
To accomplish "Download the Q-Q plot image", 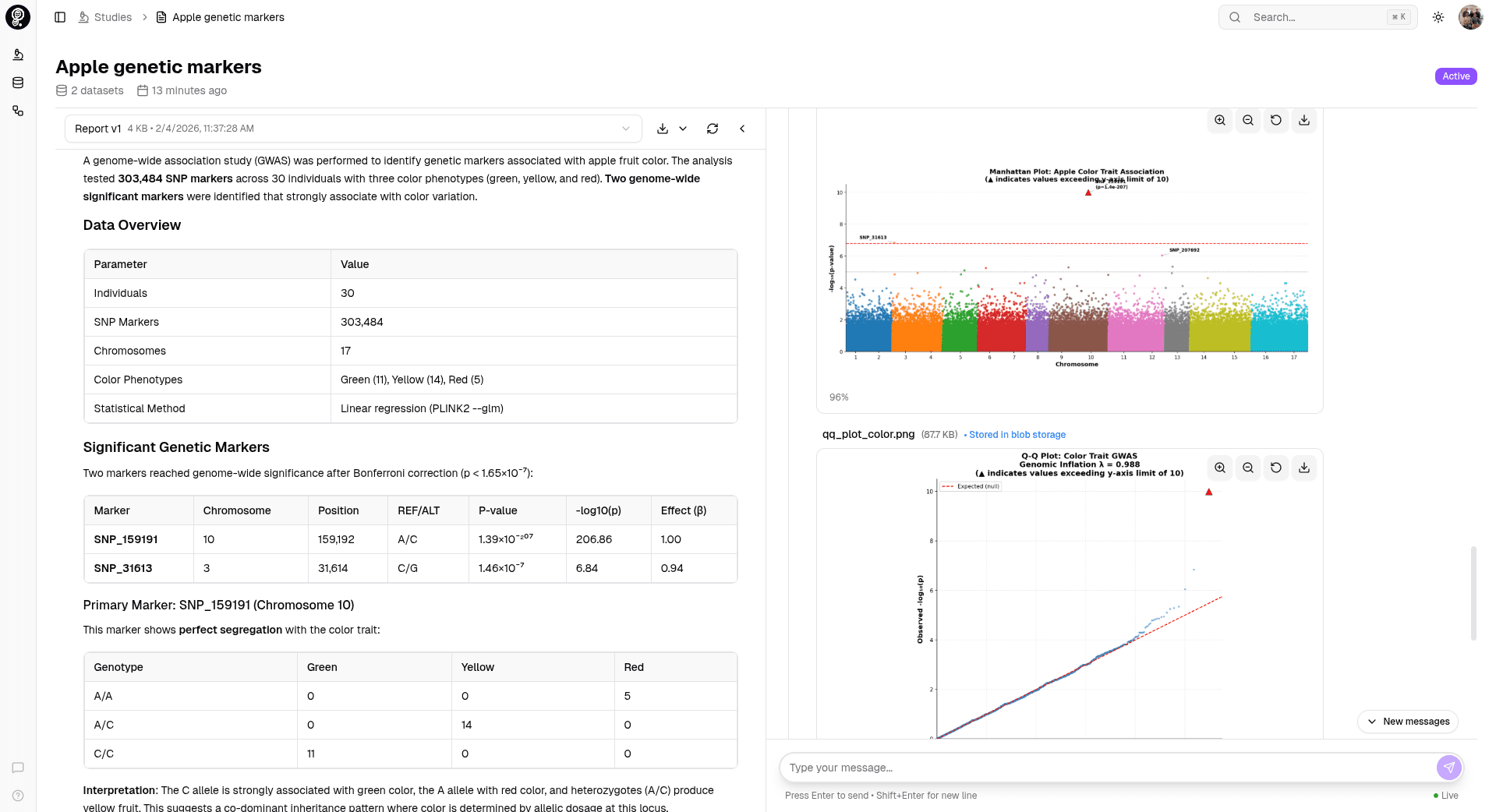I will click(x=1304, y=468).
